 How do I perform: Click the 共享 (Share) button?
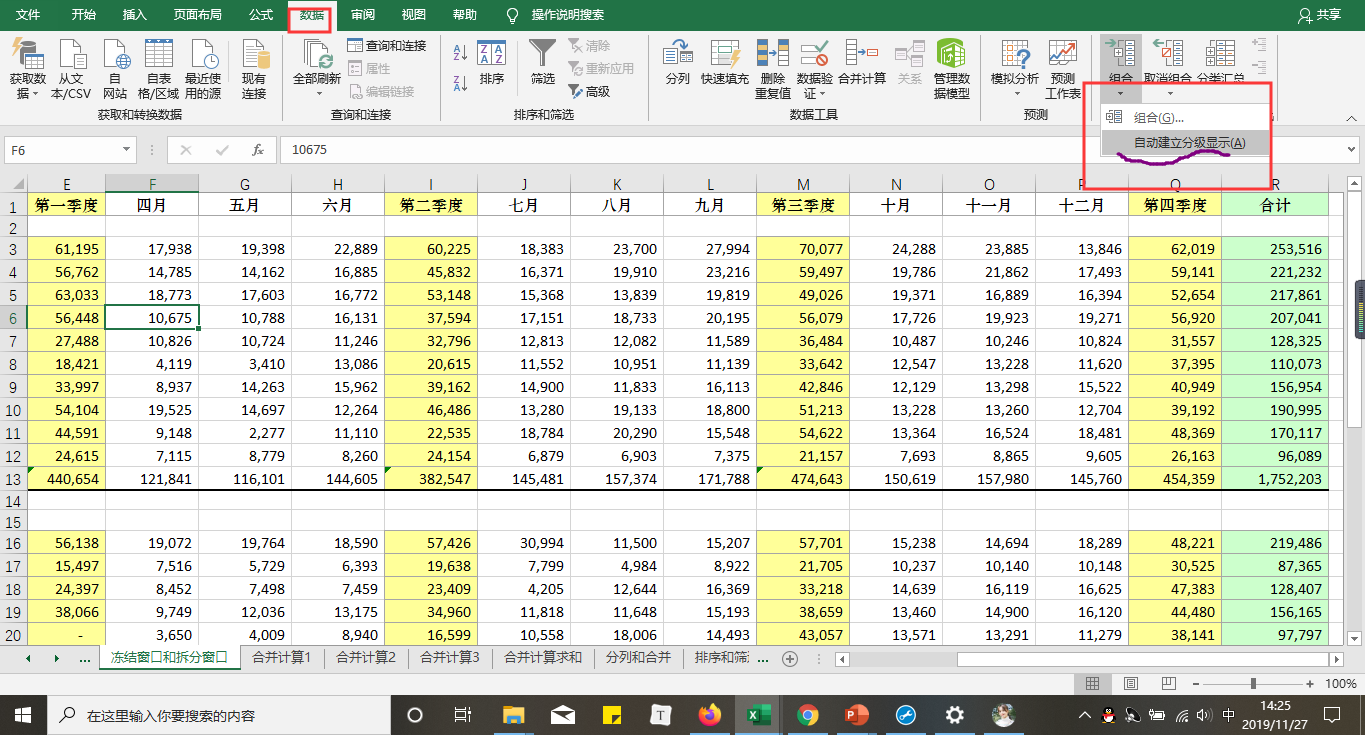point(1319,15)
